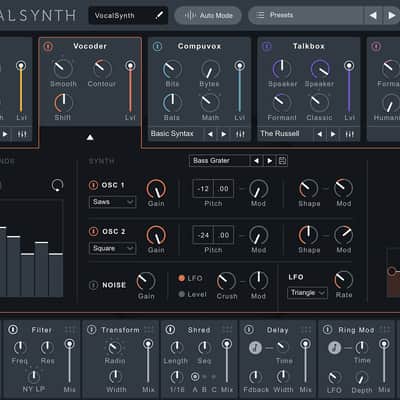The height and width of the screenshot is (400, 400).
Task: Select Shred pattern A button
Action: coord(195,377)
